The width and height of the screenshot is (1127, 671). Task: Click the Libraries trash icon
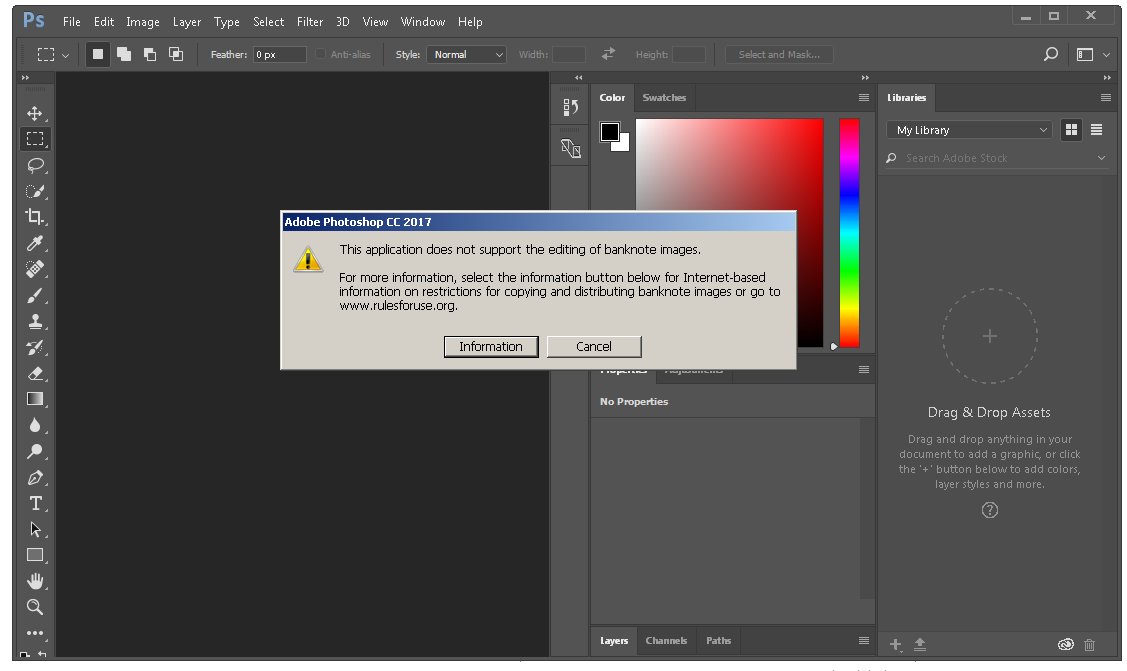(1090, 644)
